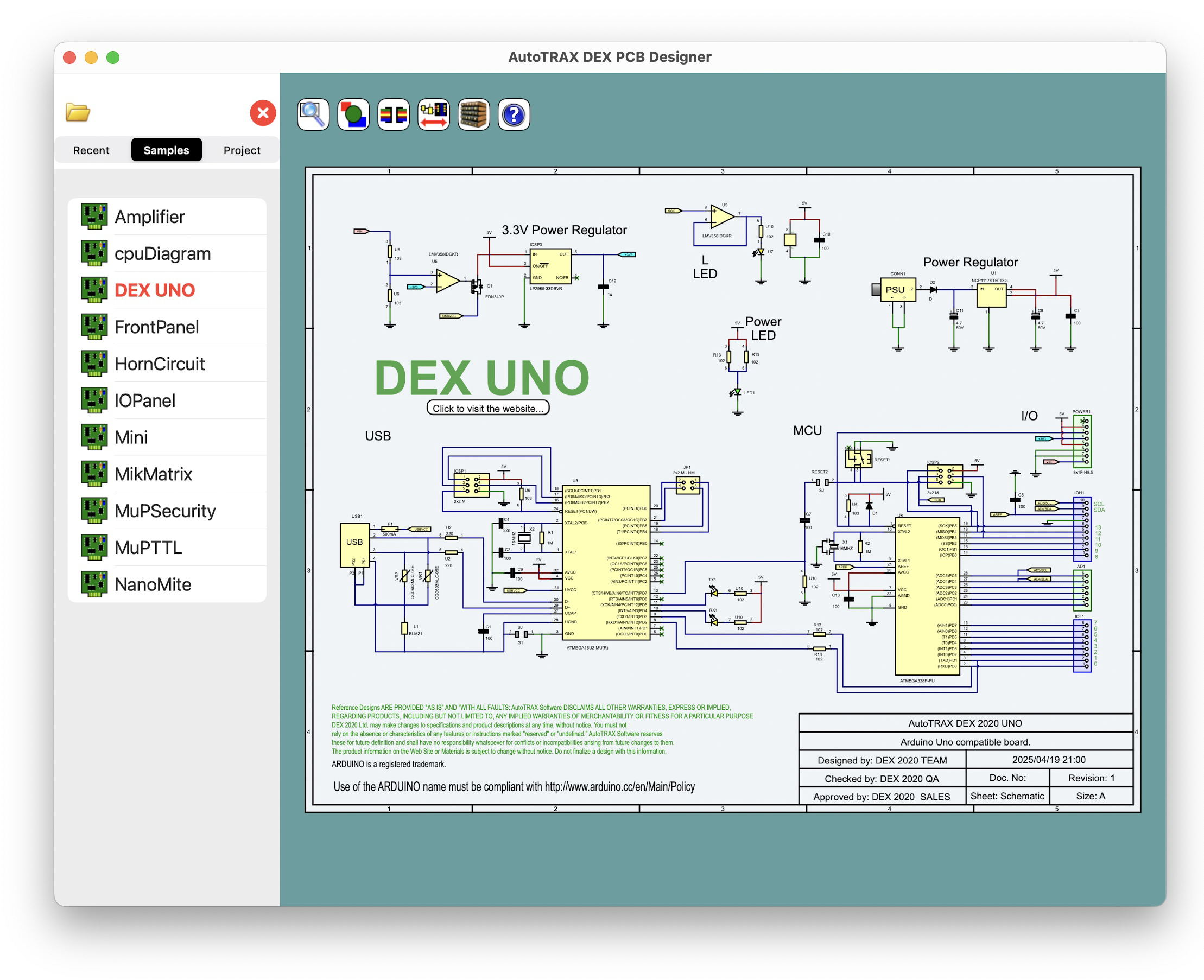Click the FrontPanel PCB board icon
1204x980 pixels.
(94, 327)
